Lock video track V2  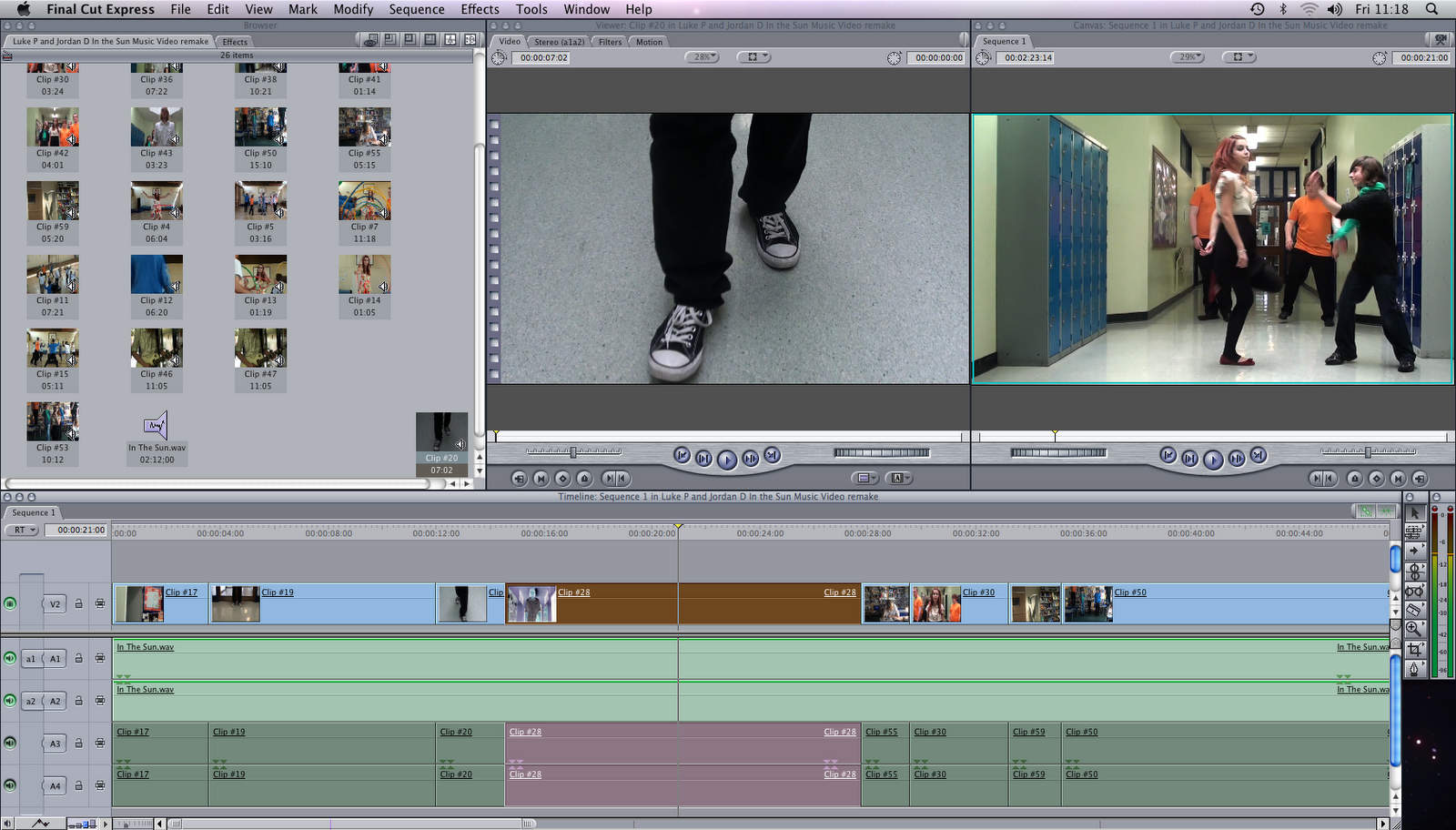(x=78, y=602)
